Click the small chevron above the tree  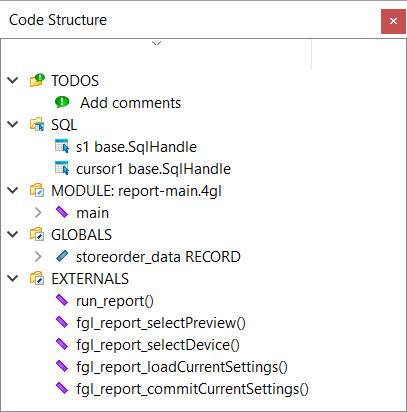click(x=156, y=43)
